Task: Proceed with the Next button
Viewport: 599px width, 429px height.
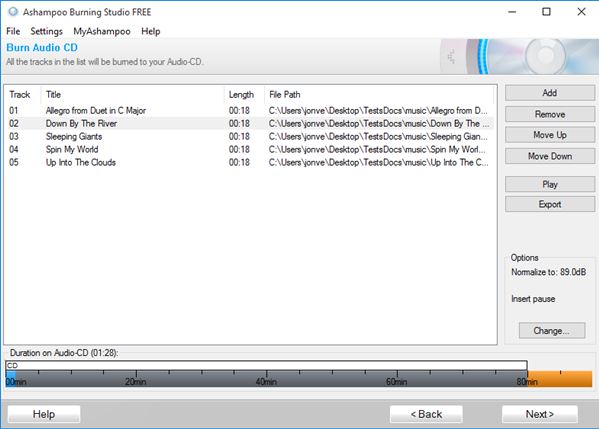Action: (x=539, y=414)
